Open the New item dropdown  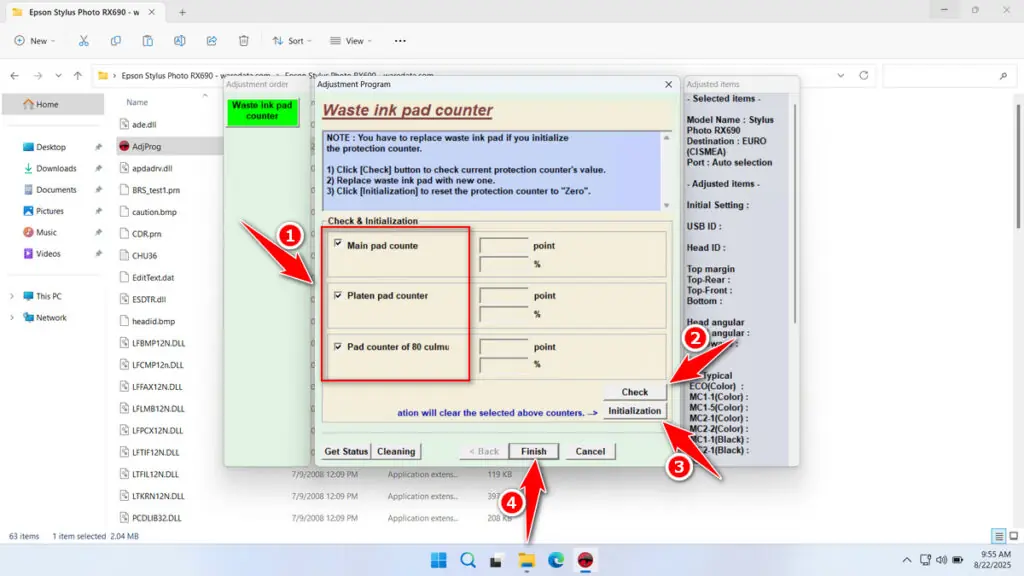click(x=35, y=40)
